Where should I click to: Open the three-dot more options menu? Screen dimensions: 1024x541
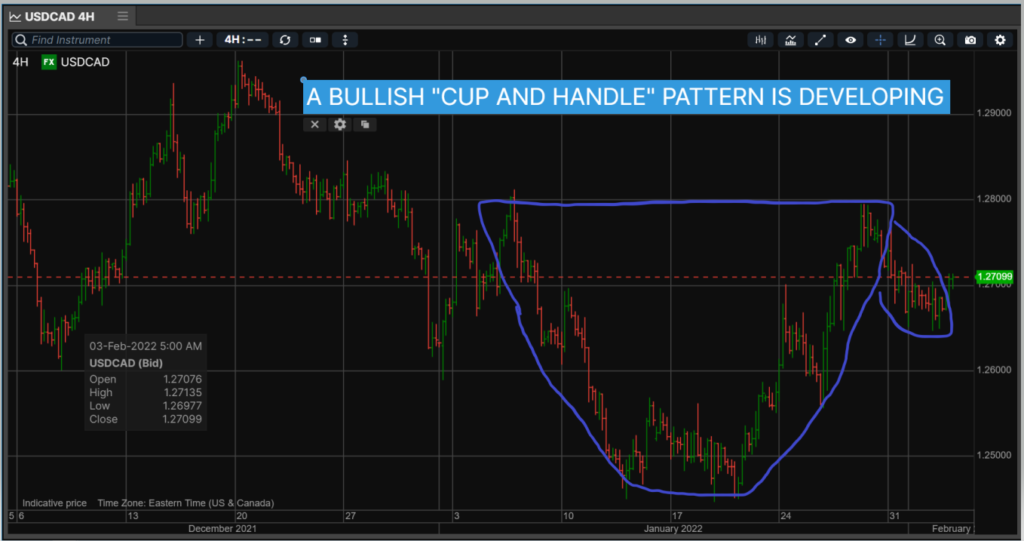(345, 40)
